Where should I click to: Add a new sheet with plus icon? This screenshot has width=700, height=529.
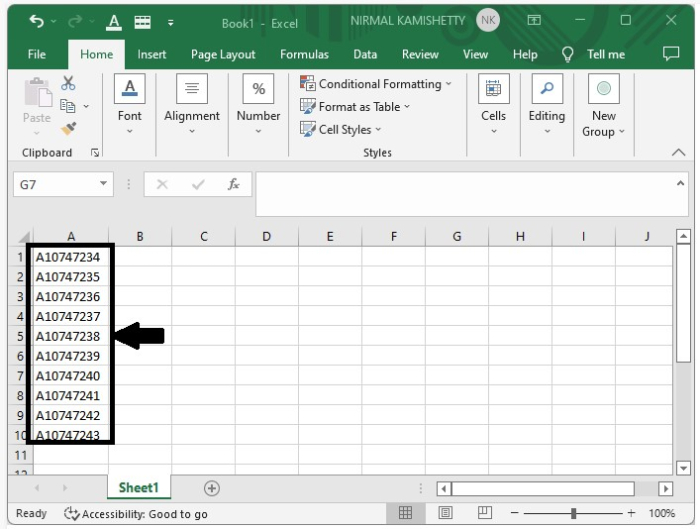[212, 488]
